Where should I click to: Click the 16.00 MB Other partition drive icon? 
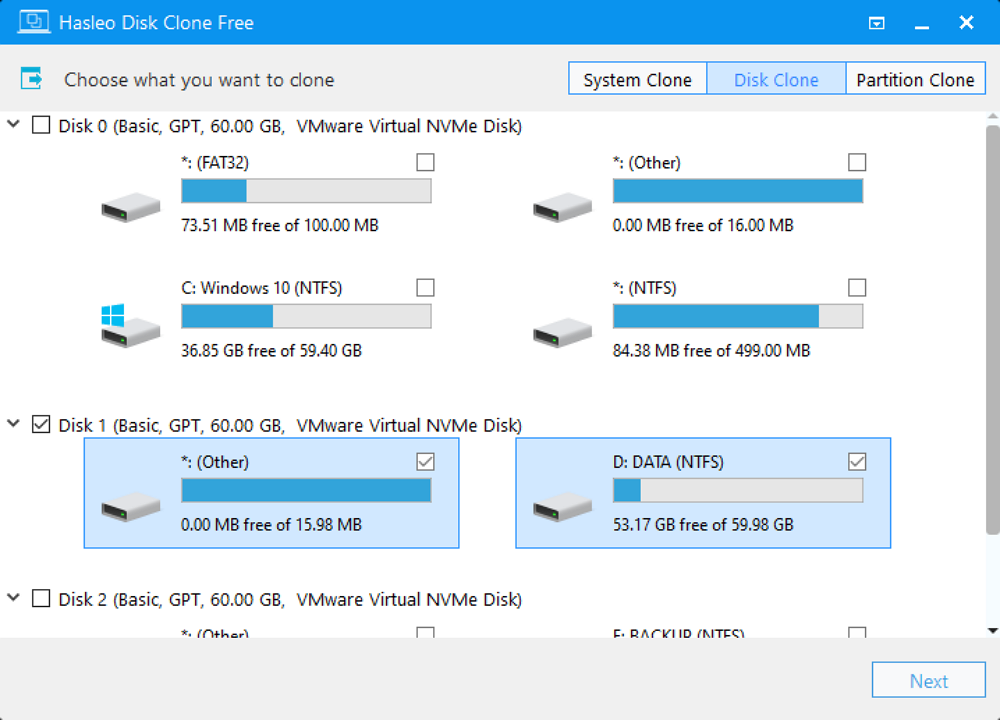point(562,207)
